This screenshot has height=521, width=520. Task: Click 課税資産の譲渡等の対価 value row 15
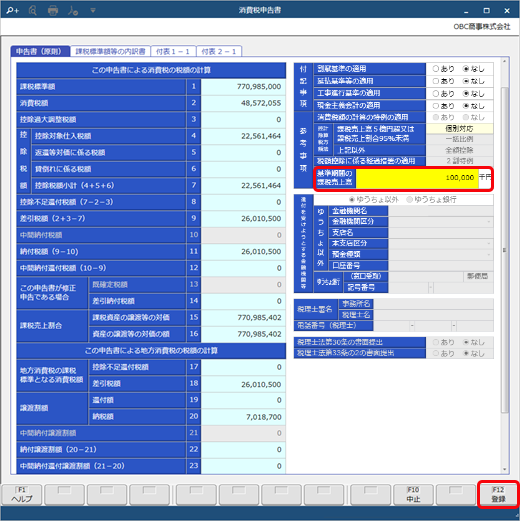click(243, 318)
